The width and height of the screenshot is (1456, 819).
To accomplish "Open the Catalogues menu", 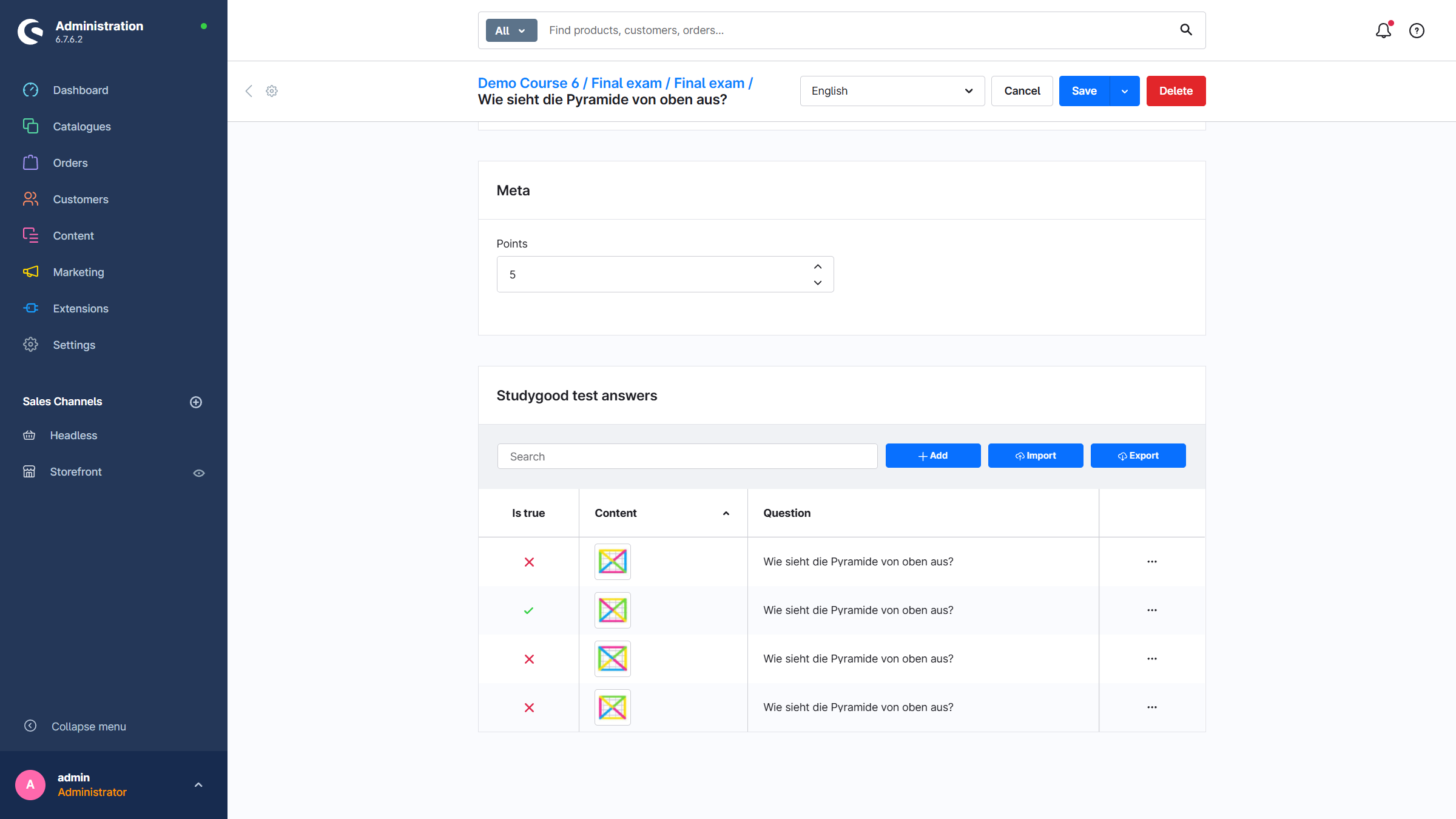I will click(82, 126).
